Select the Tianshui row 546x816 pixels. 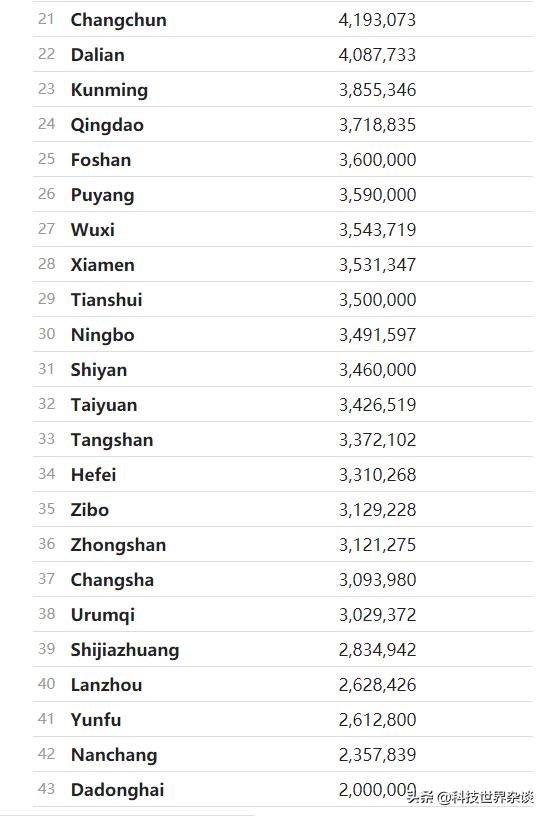coord(283,299)
